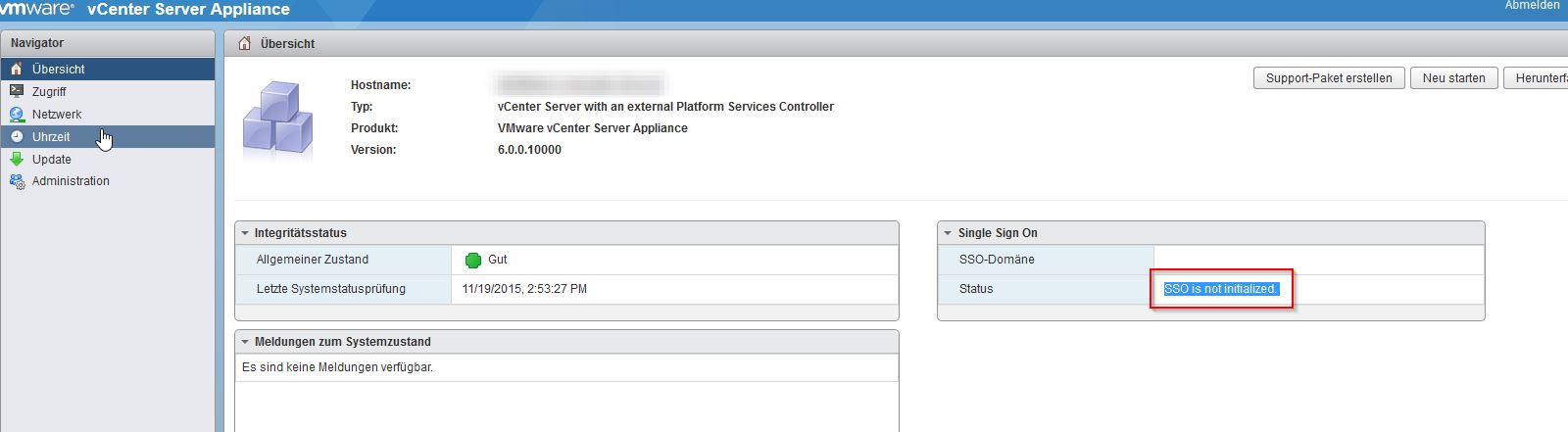Click the Zugriff console icon
1568x432 pixels.
pyautogui.click(x=16, y=91)
